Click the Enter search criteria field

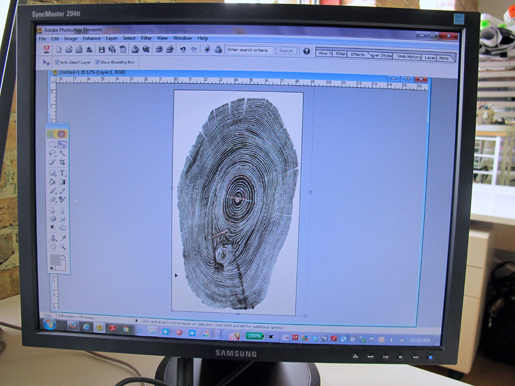click(x=249, y=50)
